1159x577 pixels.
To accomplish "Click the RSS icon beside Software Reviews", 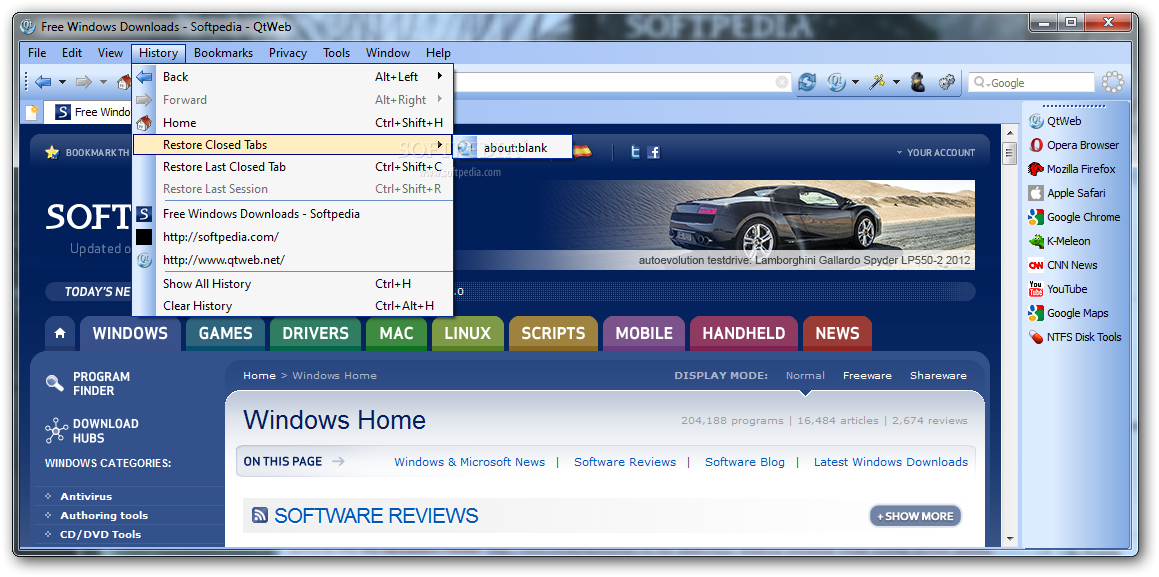I will [260, 515].
